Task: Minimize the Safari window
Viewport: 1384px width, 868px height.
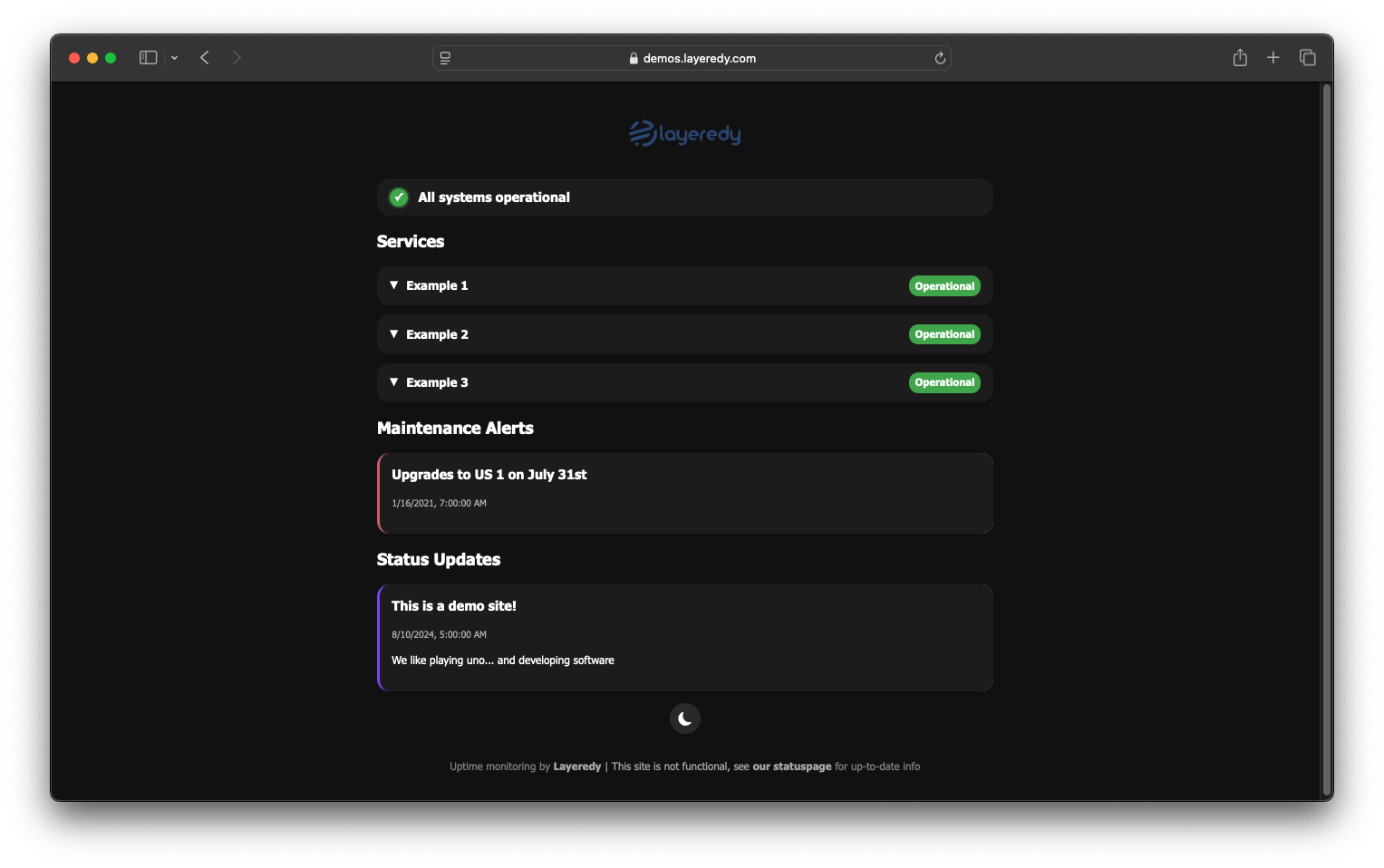Action: [92, 58]
